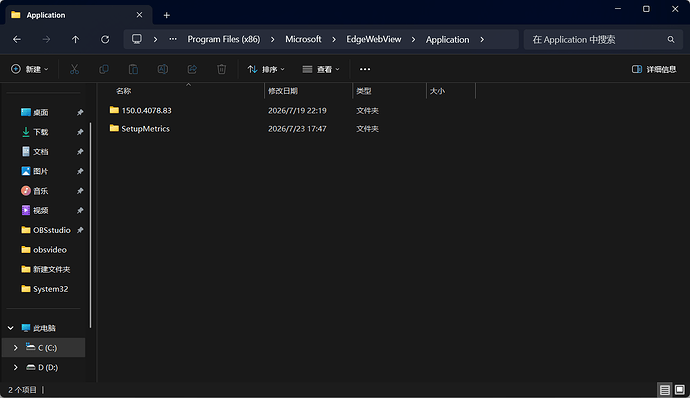Image resolution: width=690 pixels, height=398 pixels.
Task: Open the See more three-dots toolbar menu
Action: click(365, 69)
